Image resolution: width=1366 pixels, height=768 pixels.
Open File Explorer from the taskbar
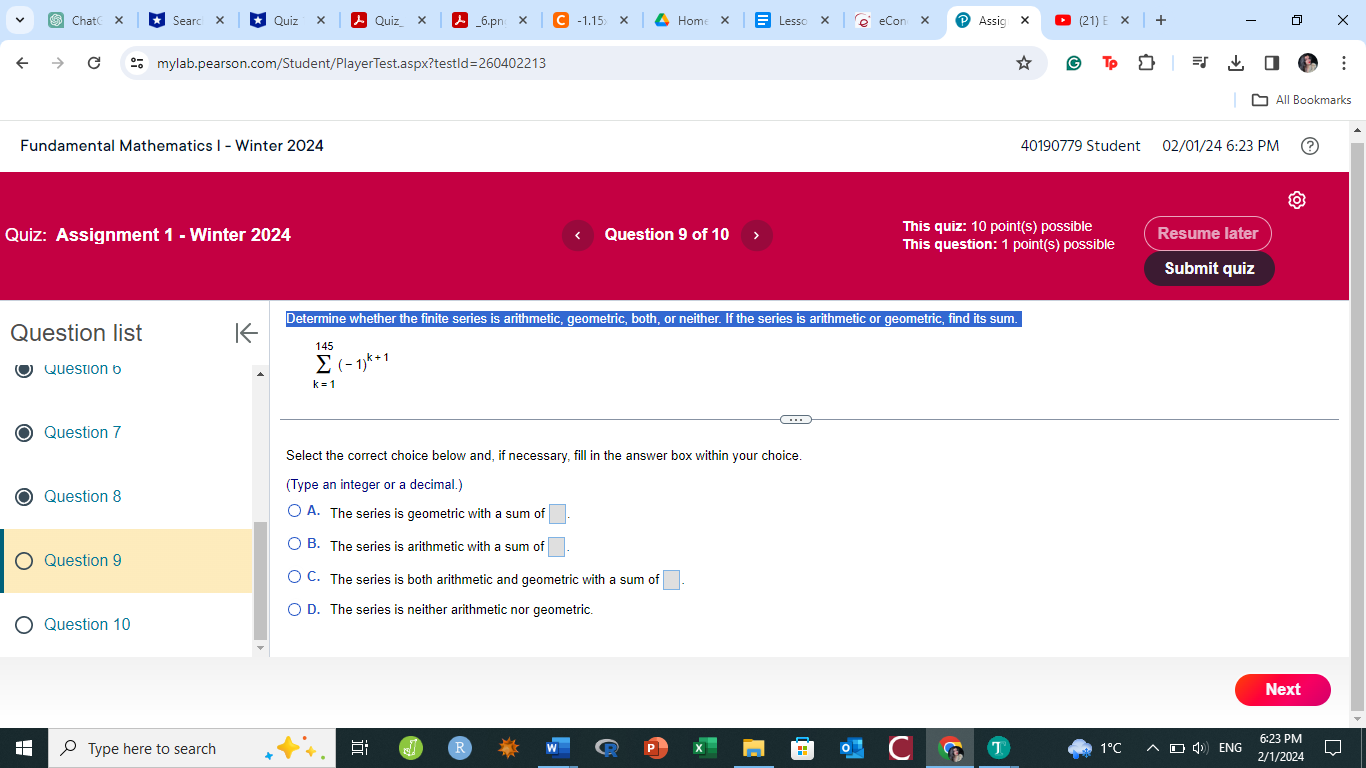coord(753,748)
